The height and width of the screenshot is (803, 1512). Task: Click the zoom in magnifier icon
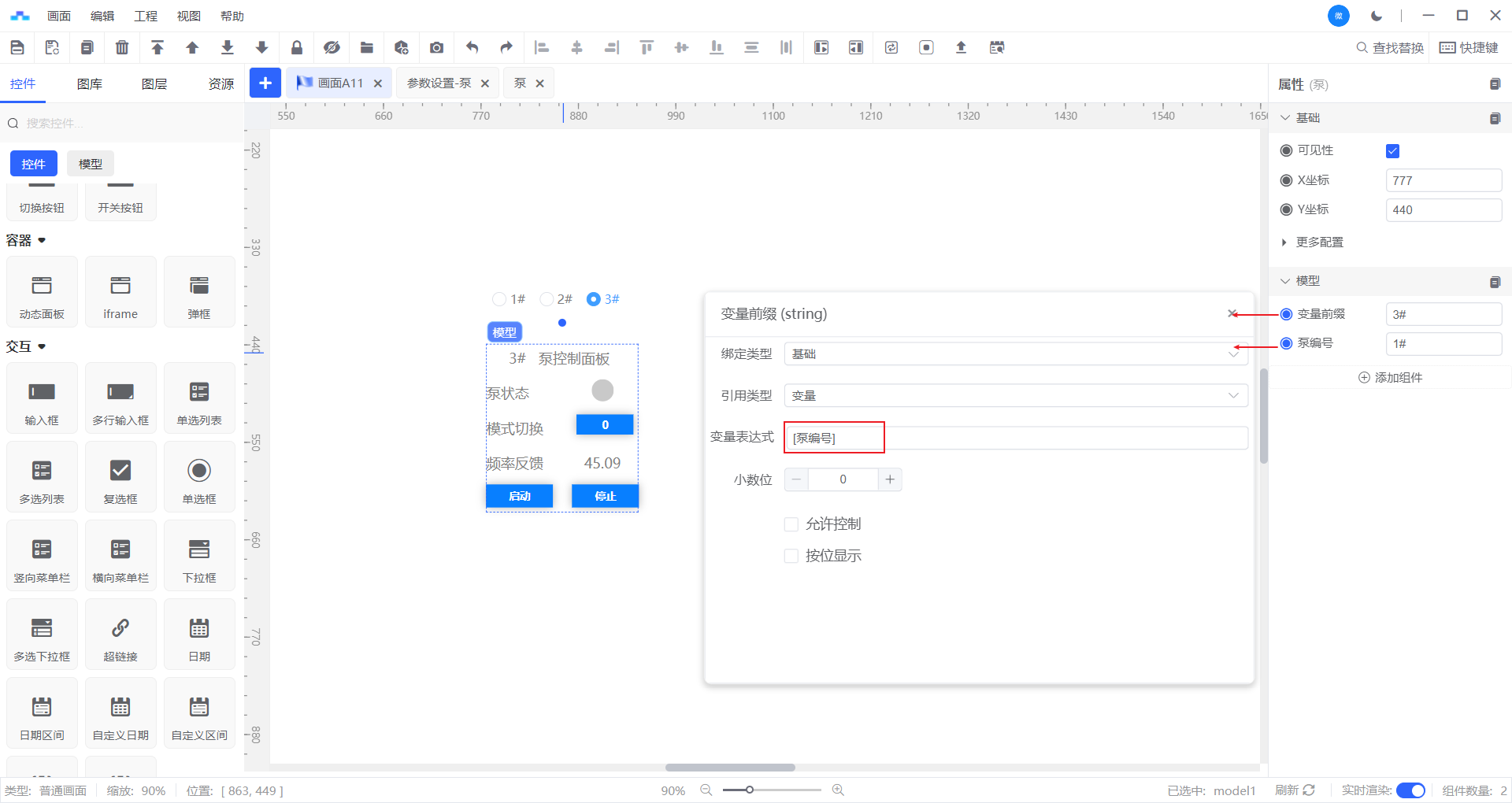[x=838, y=790]
